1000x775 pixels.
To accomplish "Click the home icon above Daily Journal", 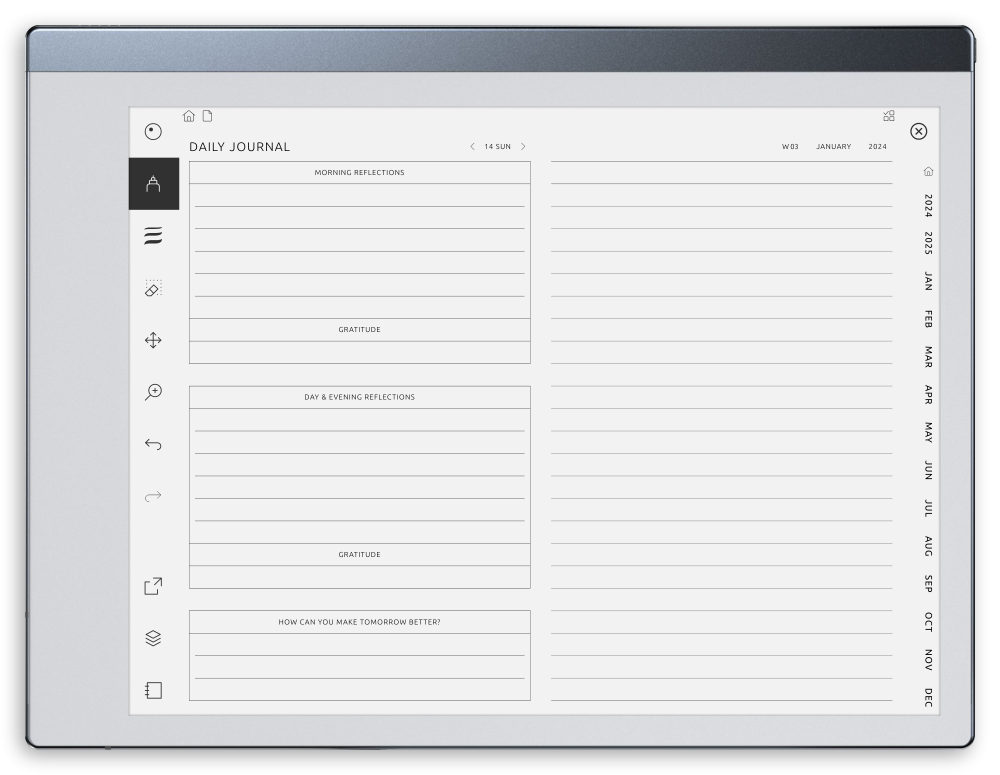I will pos(189,116).
